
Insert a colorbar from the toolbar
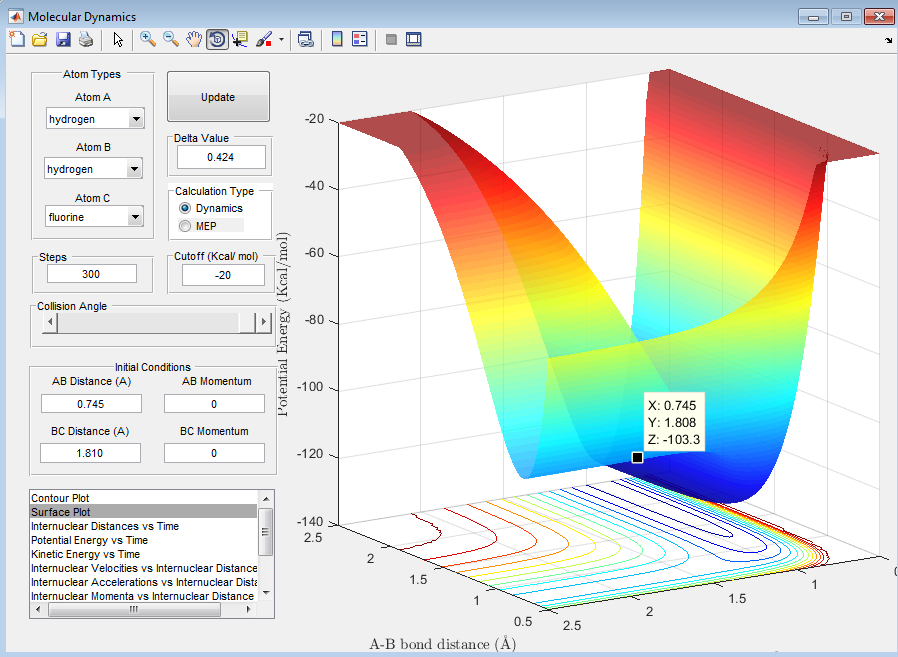337,39
